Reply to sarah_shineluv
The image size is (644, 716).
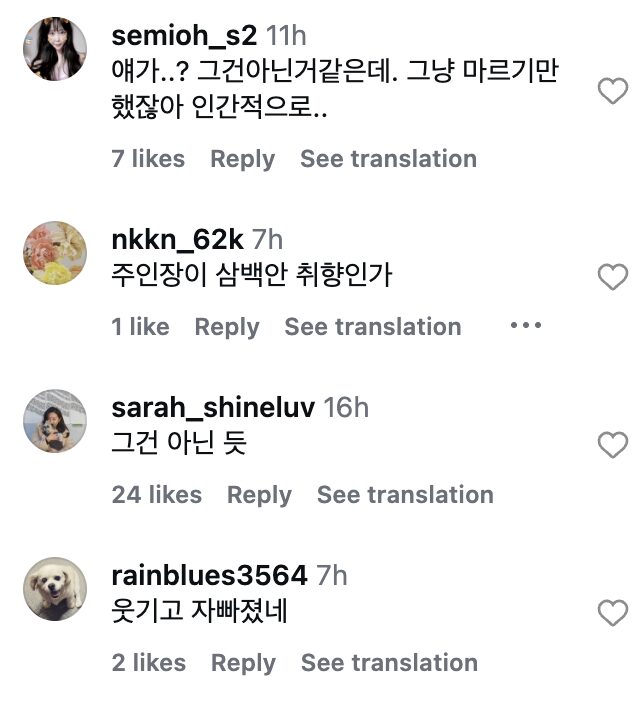[259, 495]
